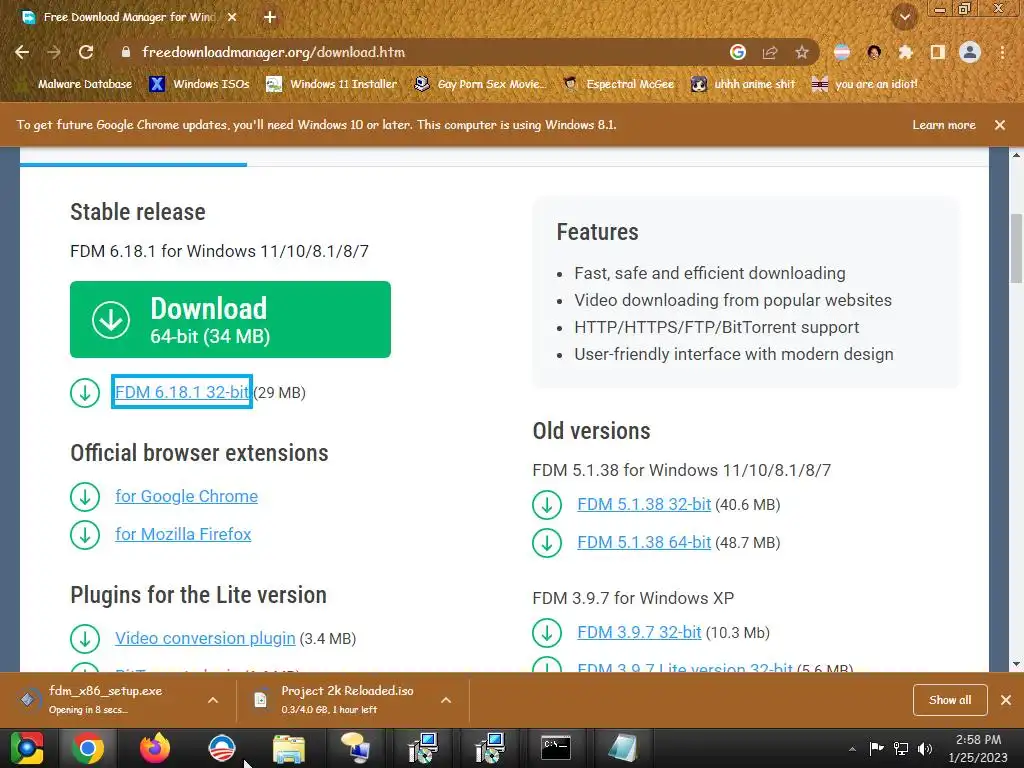Click Learn more in the update notice
Viewport: 1024px width, 768px height.
944,125
